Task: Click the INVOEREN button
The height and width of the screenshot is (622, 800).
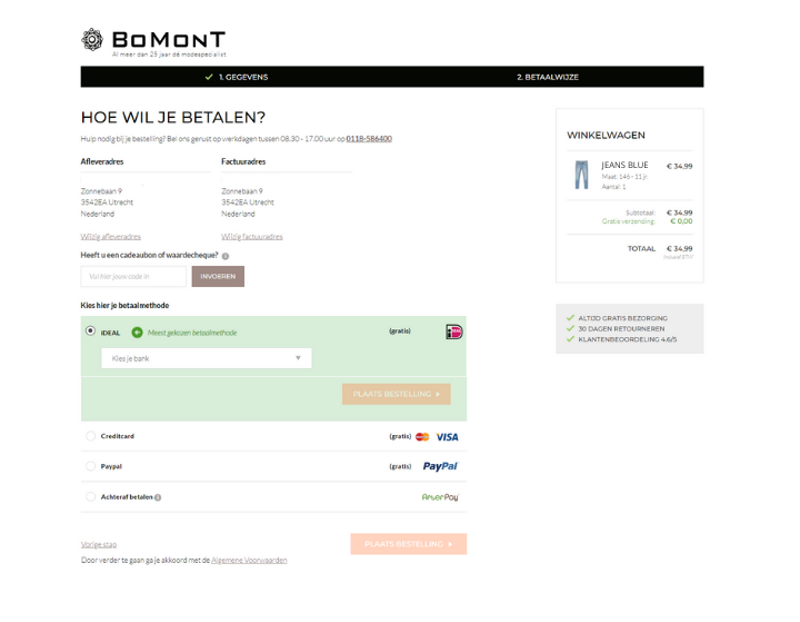Action: click(x=218, y=274)
